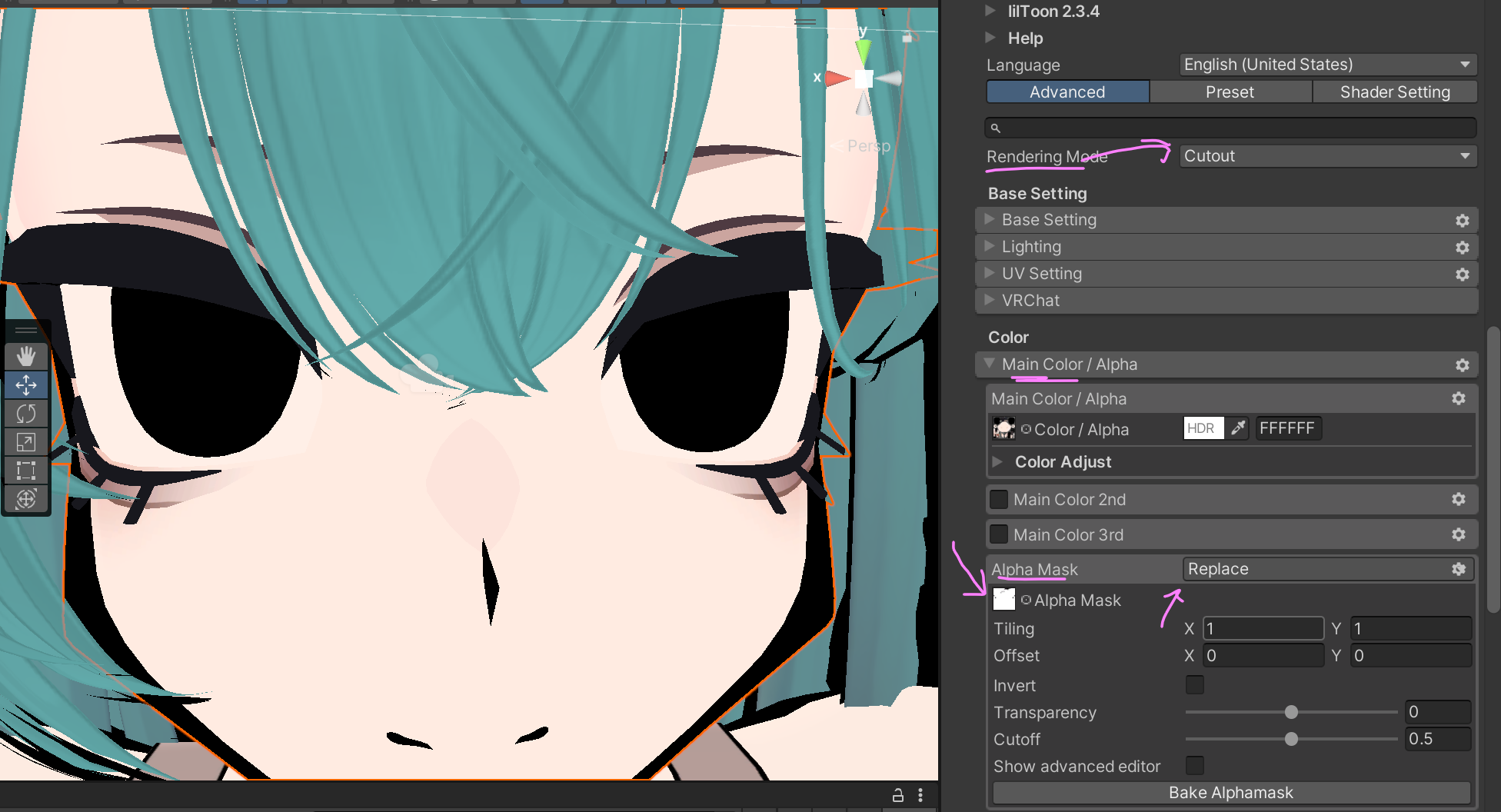Click the Transparency value field
Image resolution: width=1501 pixels, height=812 pixels.
[1438, 712]
